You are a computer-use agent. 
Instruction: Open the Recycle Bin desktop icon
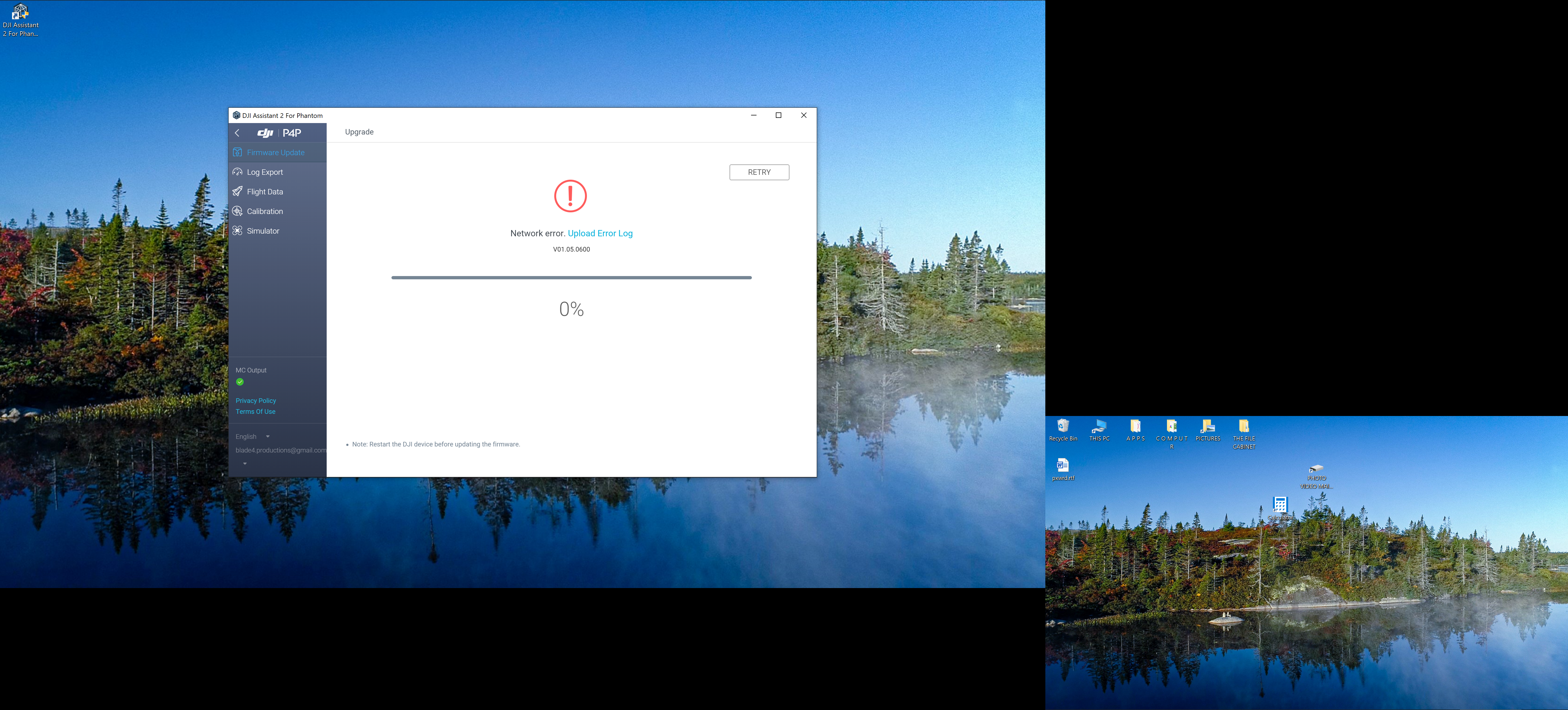(1063, 430)
